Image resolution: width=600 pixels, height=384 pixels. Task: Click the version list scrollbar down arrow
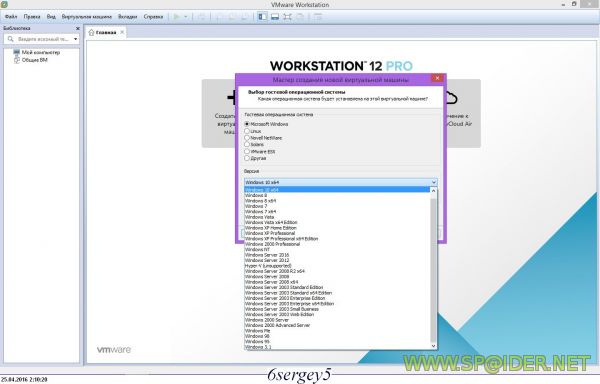click(x=433, y=346)
